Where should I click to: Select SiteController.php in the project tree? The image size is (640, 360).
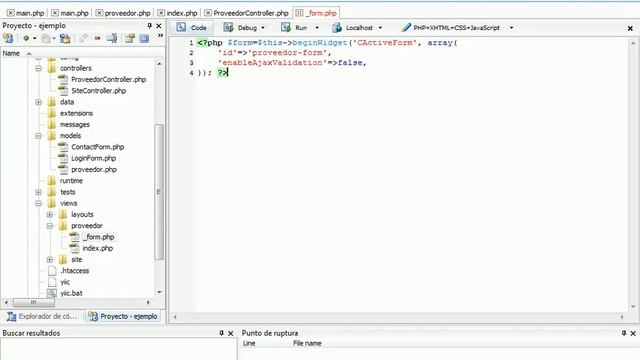coord(98,91)
